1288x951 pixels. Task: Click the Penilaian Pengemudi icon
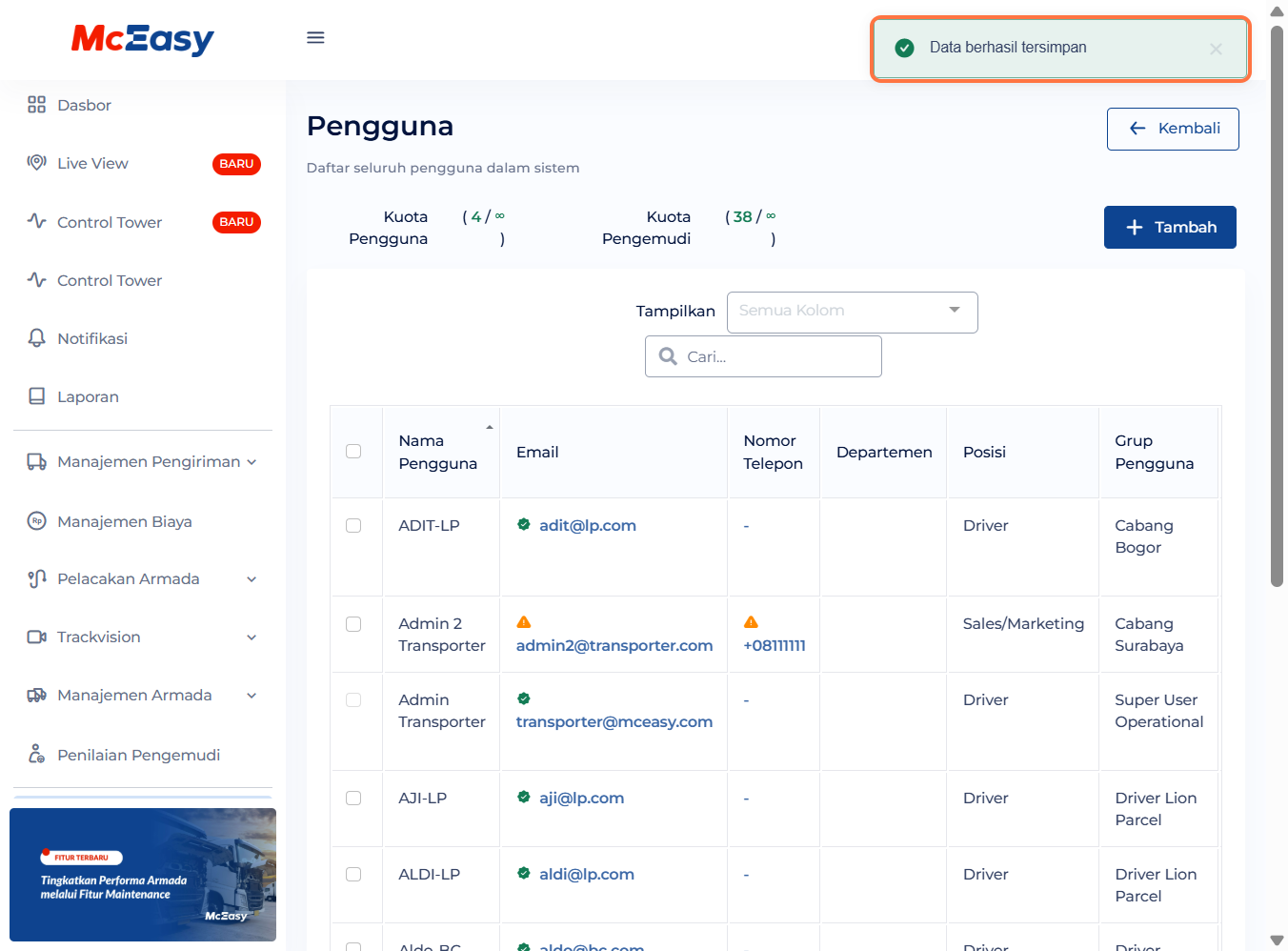coord(36,755)
